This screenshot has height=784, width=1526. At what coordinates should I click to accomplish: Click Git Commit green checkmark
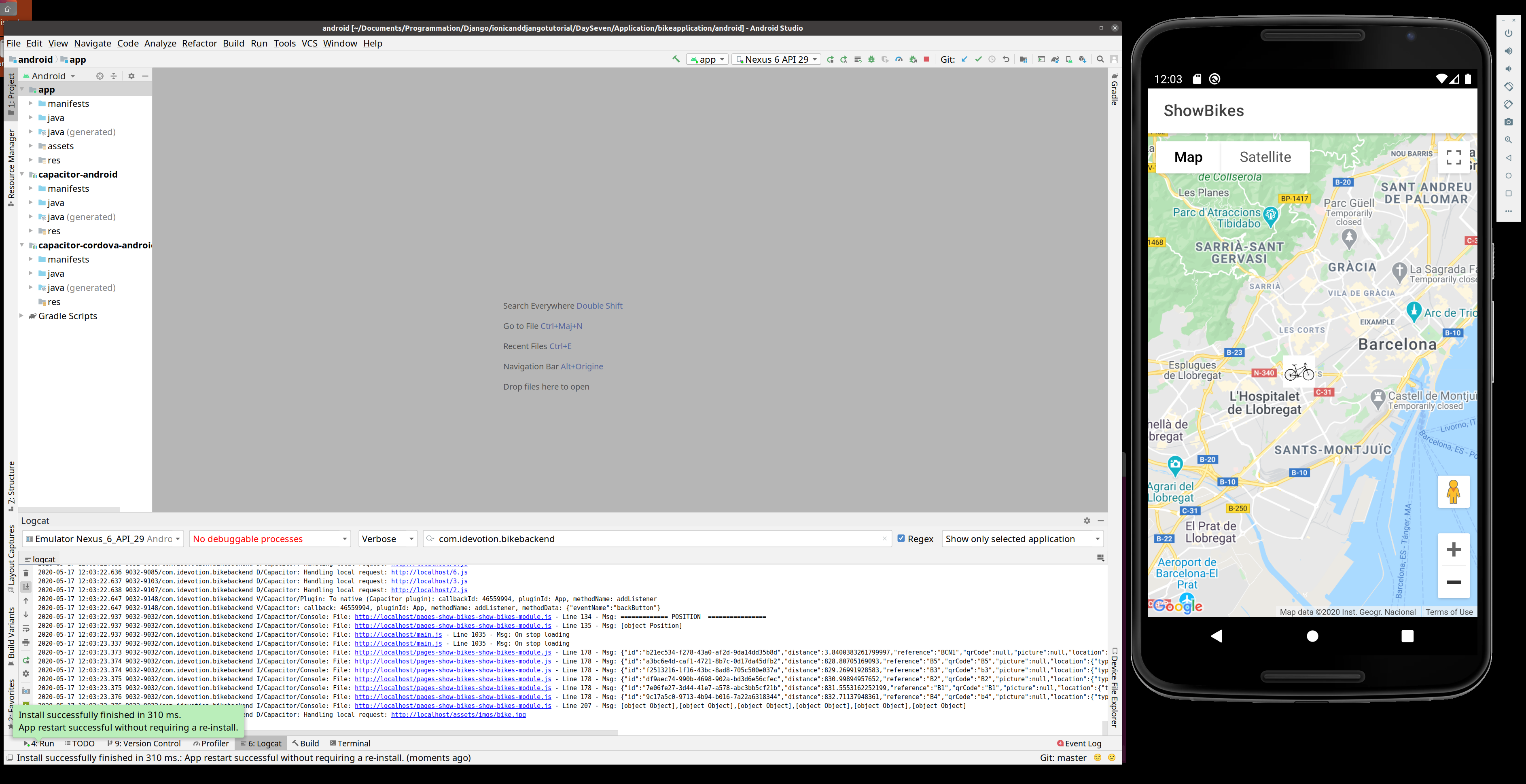click(978, 59)
